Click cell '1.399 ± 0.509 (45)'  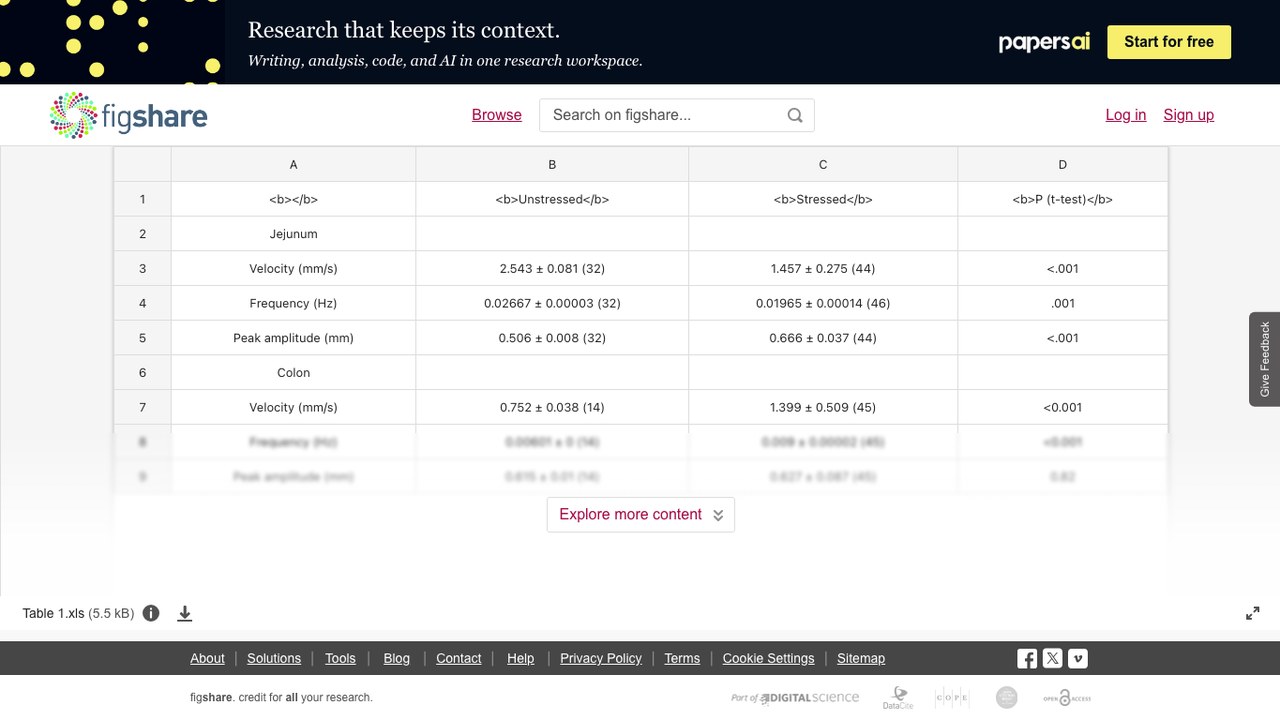click(823, 407)
